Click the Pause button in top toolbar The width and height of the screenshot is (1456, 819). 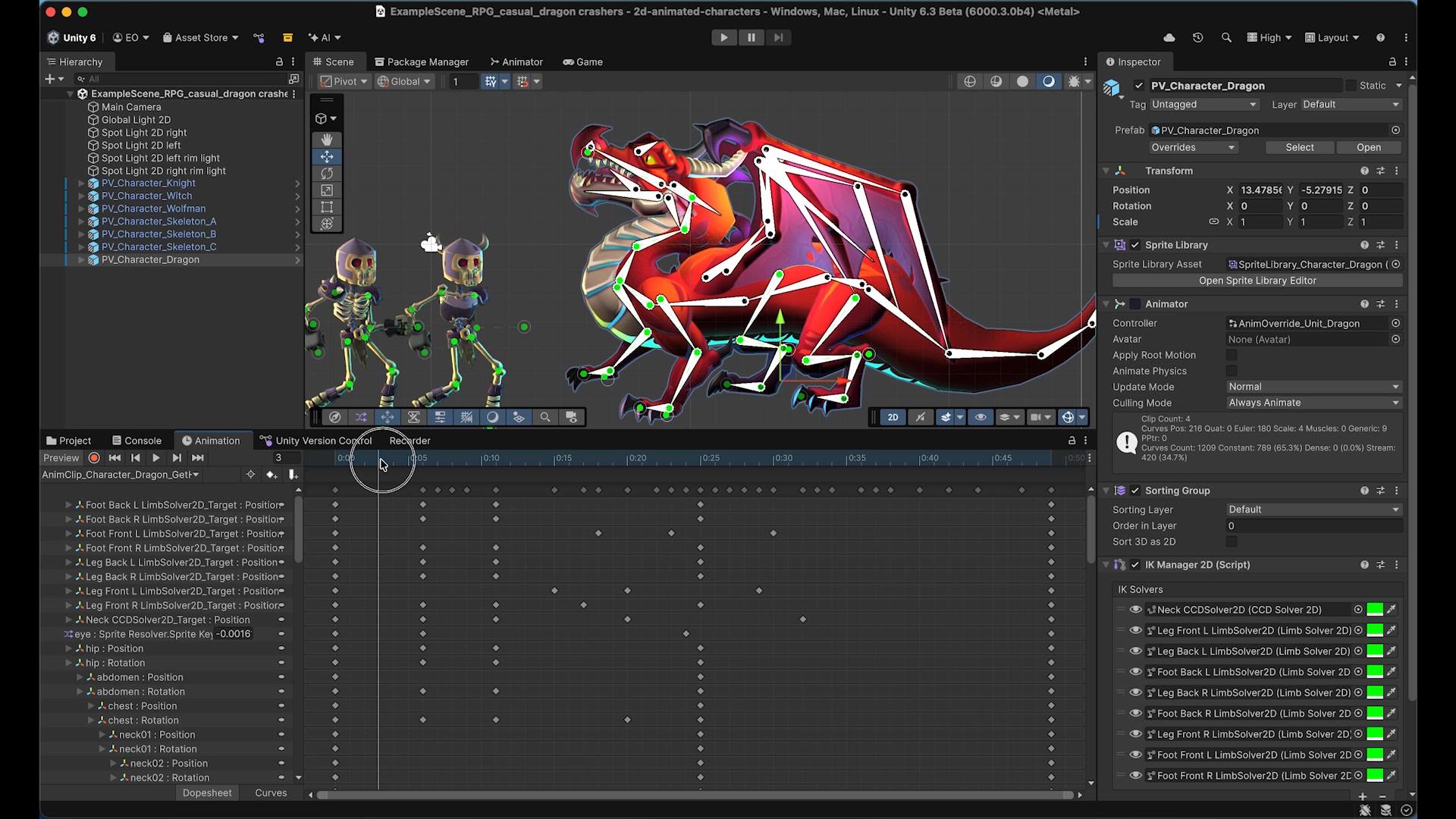[x=752, y=37]
